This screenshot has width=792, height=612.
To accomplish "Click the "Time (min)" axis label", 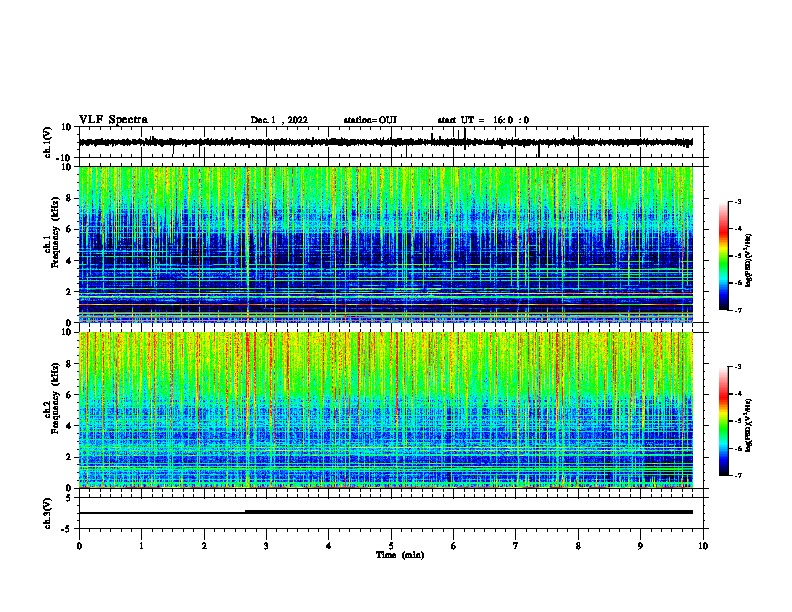I will click(x=400, y=555).
